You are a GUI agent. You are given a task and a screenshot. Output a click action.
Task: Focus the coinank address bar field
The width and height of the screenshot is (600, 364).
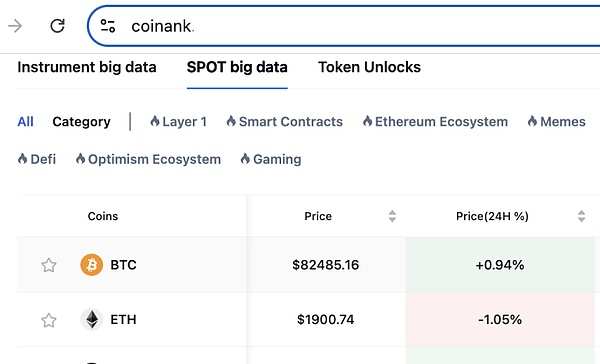[x=344, y=26]
